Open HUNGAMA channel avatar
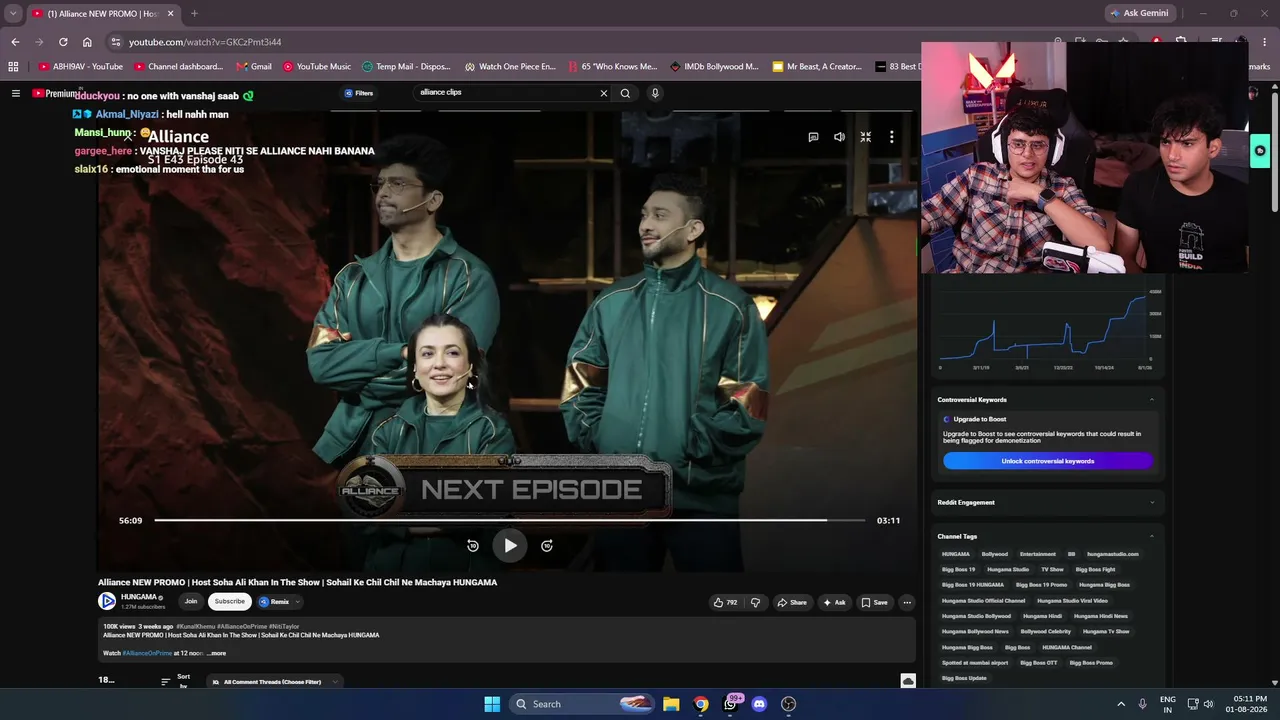The image size is (1280, 720). (107, 601)
